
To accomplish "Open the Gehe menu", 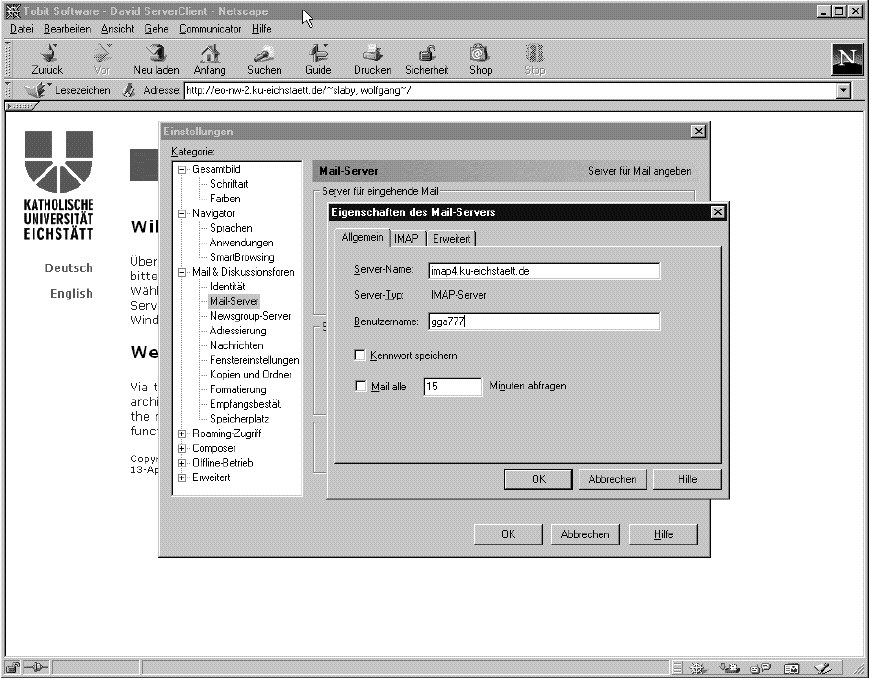I will (156, 29).
